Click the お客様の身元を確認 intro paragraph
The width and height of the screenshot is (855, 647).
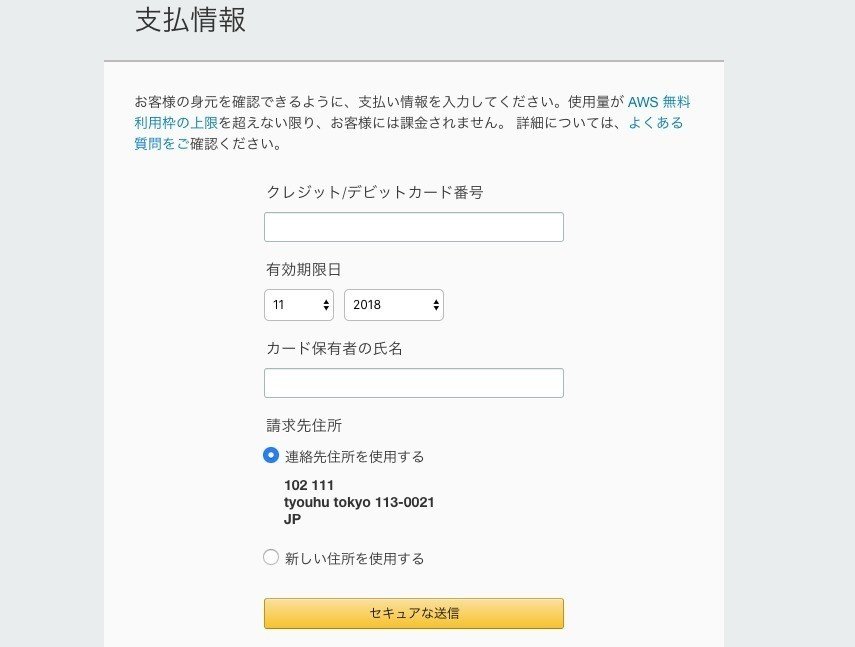click(x=380, y=102)
